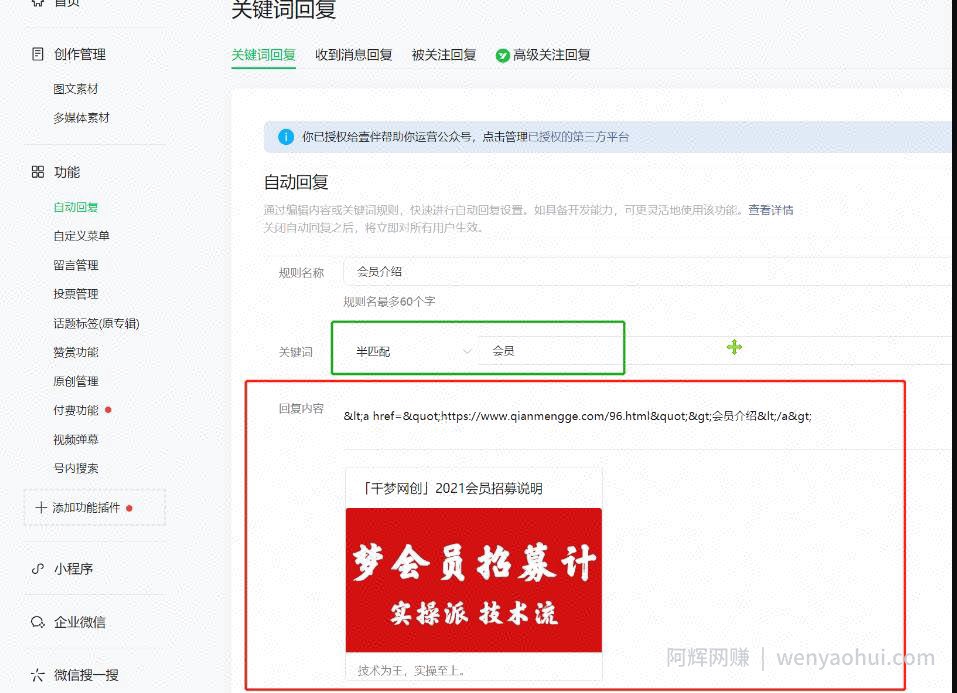Switch to the 被关注回复 tab

click(444, 55)
